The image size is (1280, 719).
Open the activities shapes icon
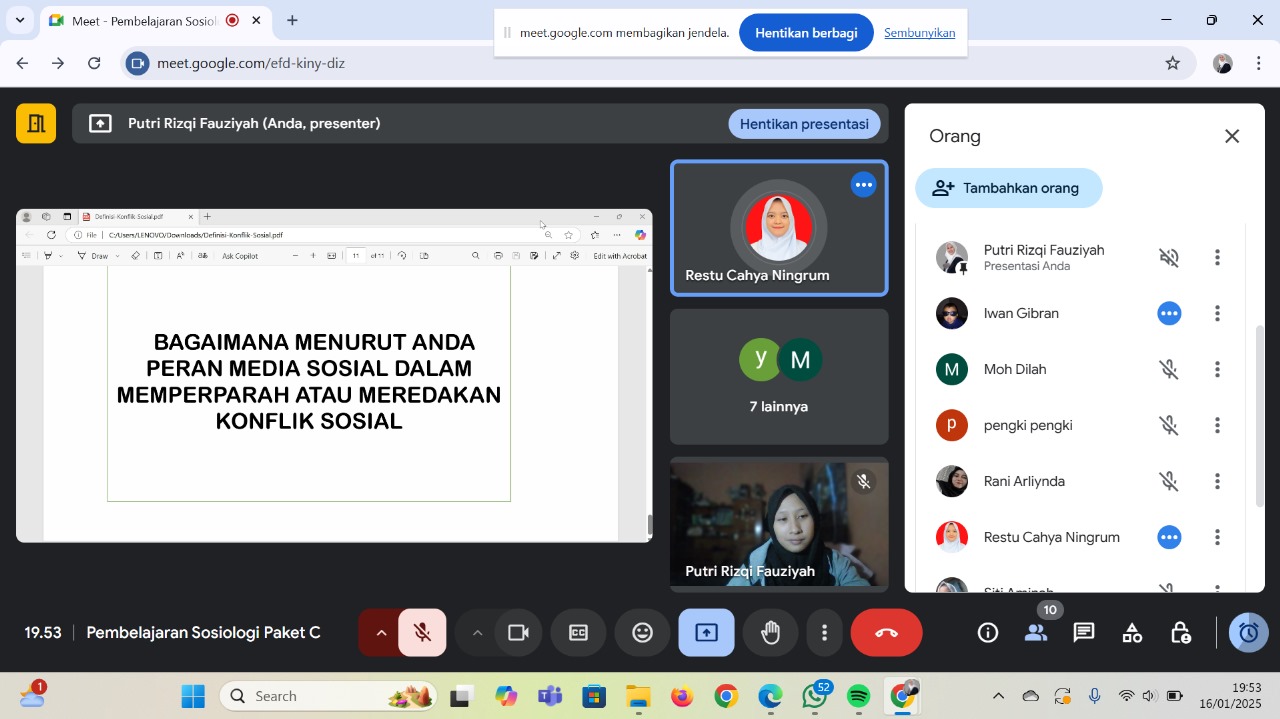1132,633
